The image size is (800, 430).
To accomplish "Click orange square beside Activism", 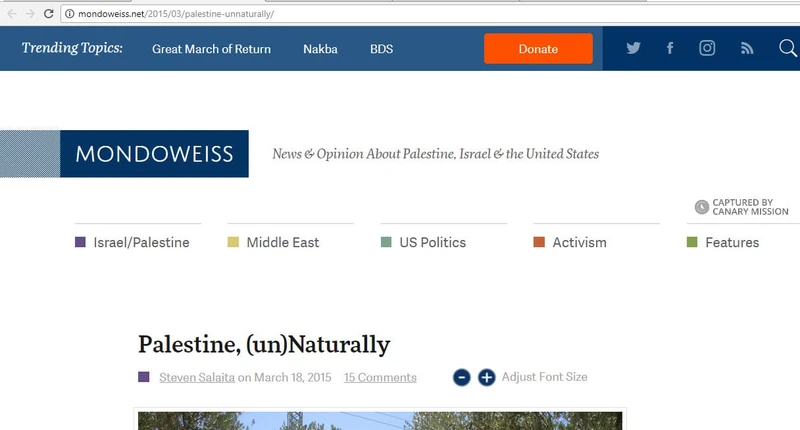I will pos(539,242).
